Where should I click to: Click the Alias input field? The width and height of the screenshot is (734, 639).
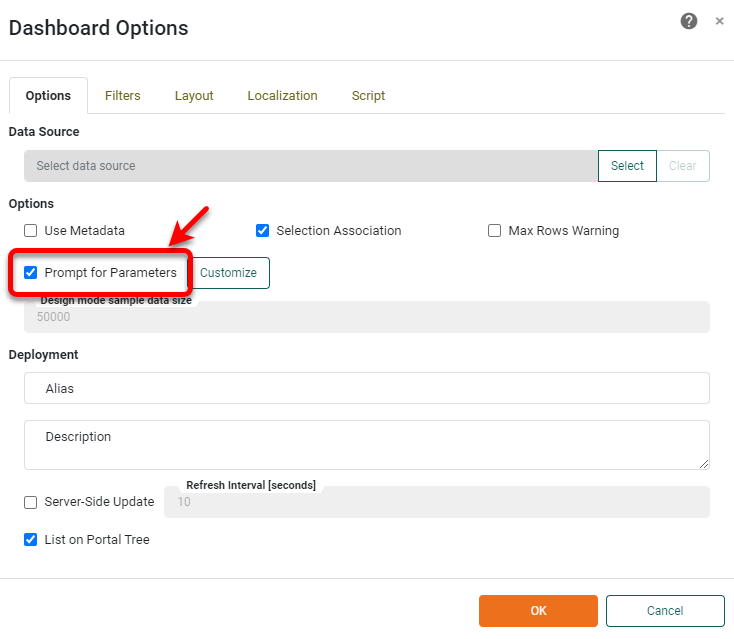[366, 388]
